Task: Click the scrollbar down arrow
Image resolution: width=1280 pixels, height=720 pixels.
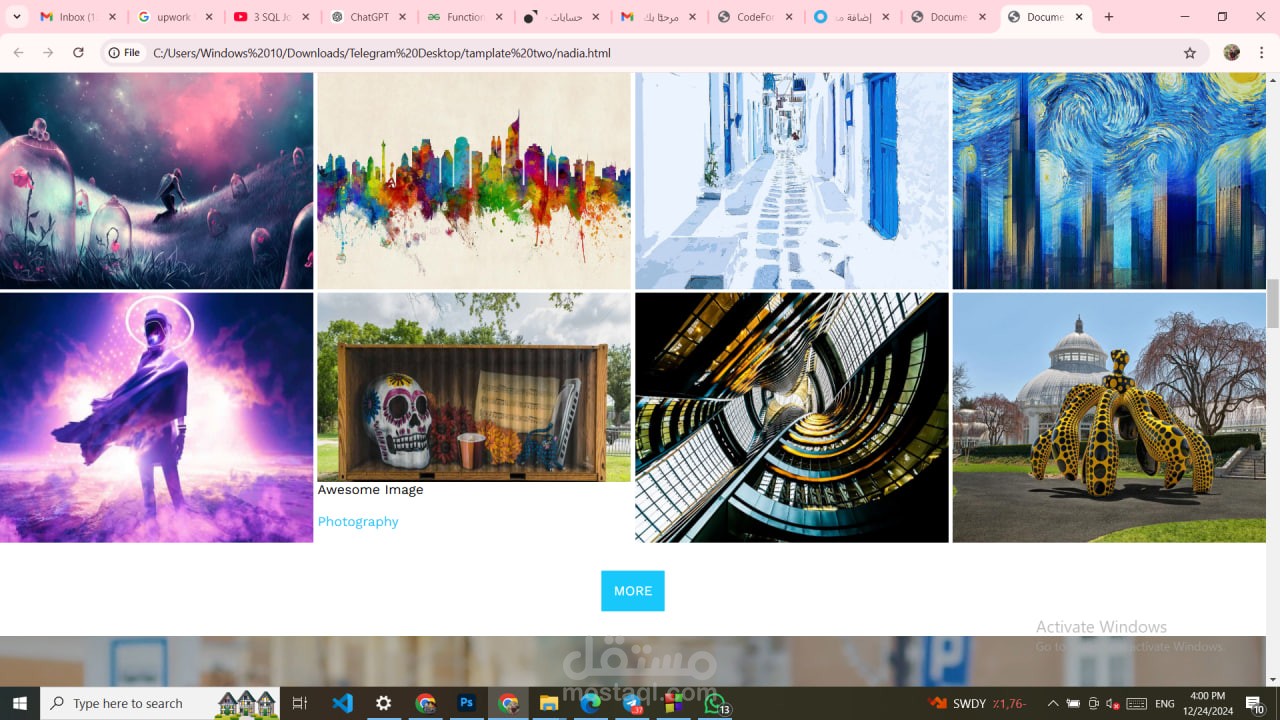Action: 1273,680
